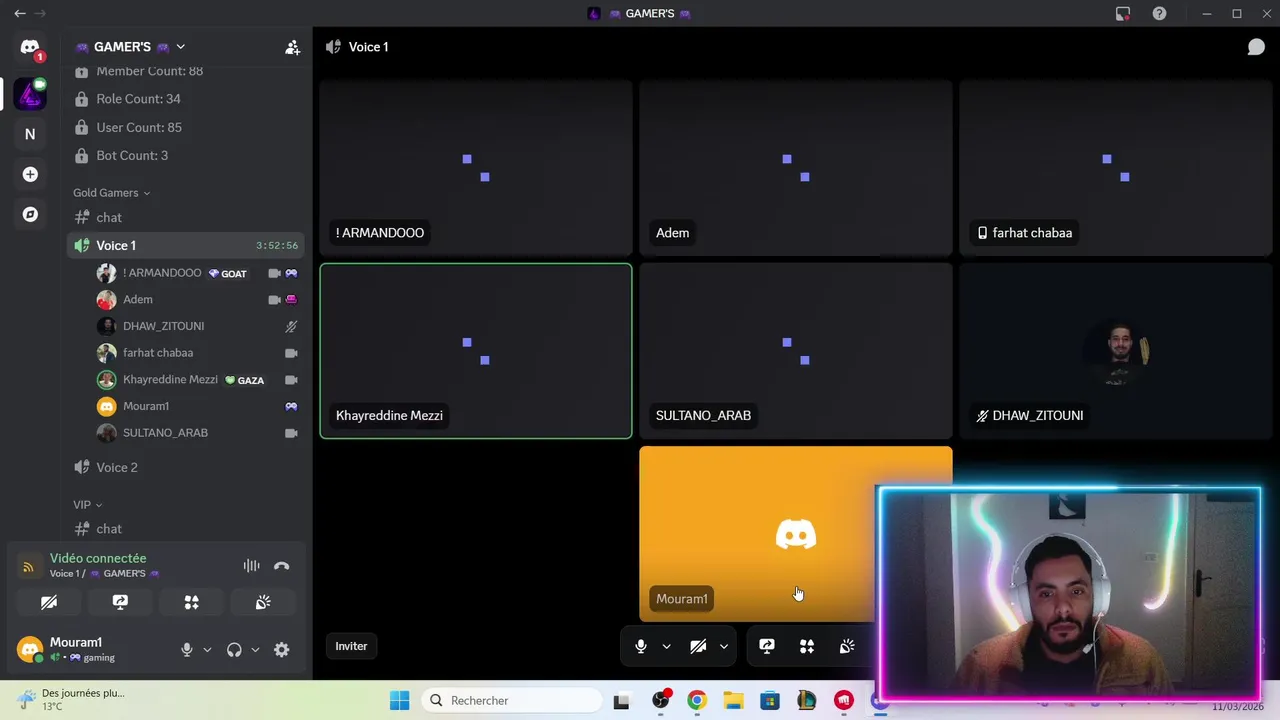Open the Windows Start menu

pyautogui.click(x=399, y=701)
